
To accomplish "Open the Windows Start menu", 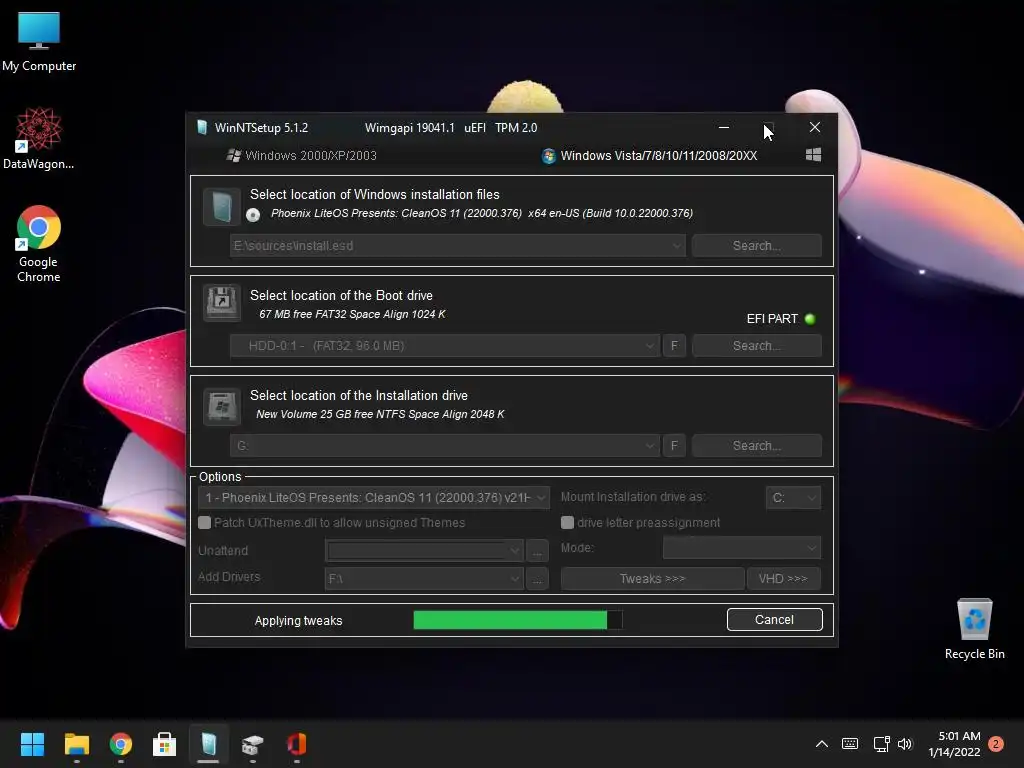I will (x=32, y=744).
